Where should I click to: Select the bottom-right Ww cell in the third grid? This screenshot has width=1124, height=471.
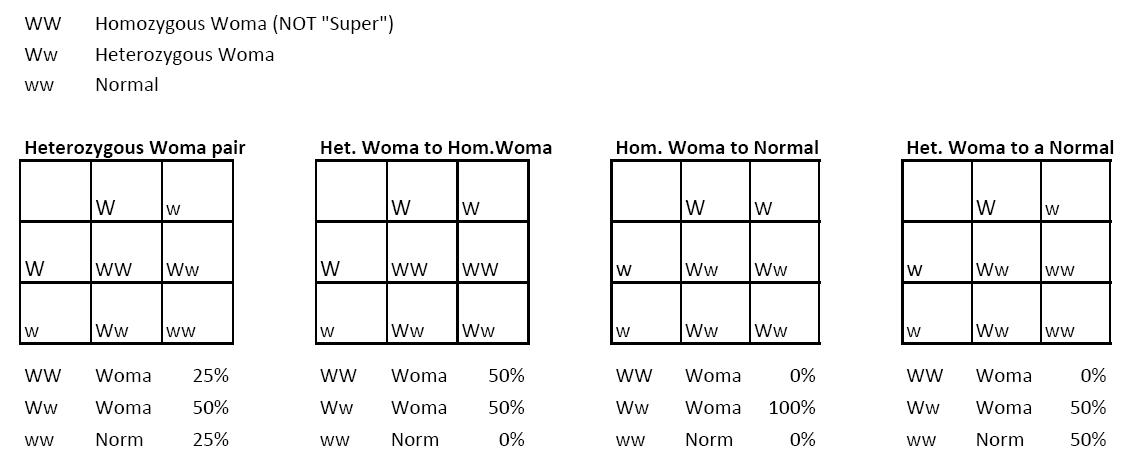click(784, 313)
